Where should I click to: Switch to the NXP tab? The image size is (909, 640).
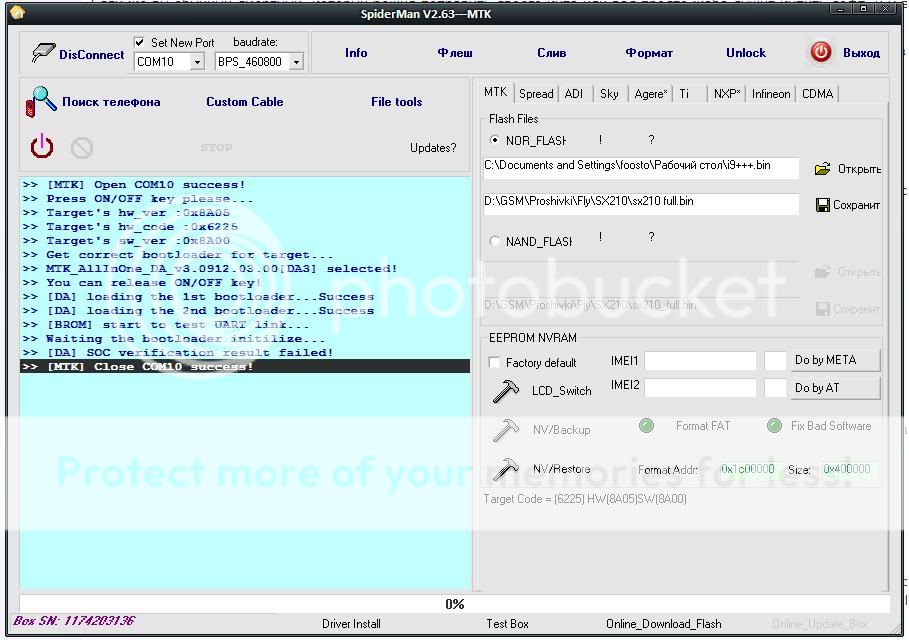727,93
